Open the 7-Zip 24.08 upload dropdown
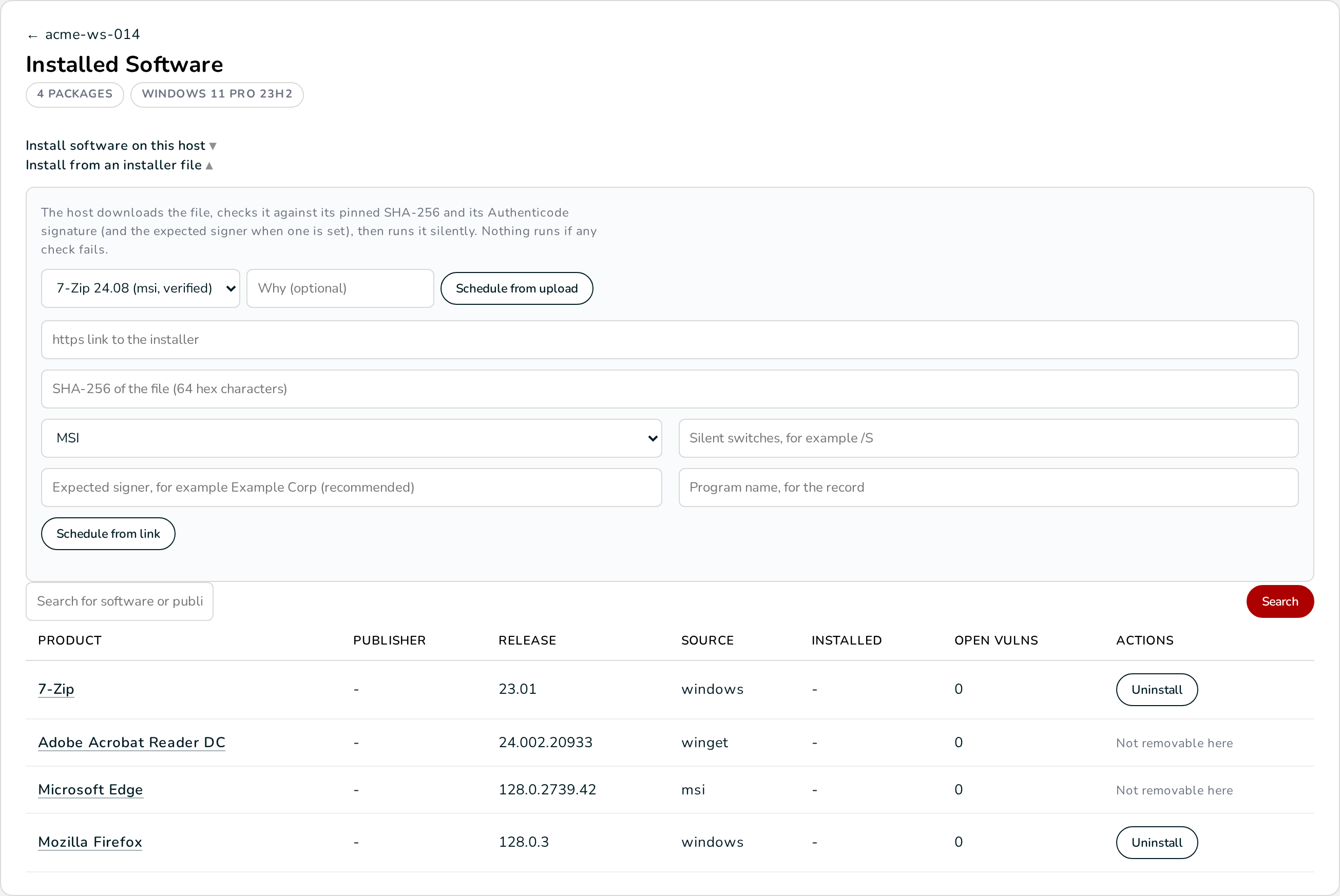Viewport: 1340px width, 896px height. tap(141, 288)
